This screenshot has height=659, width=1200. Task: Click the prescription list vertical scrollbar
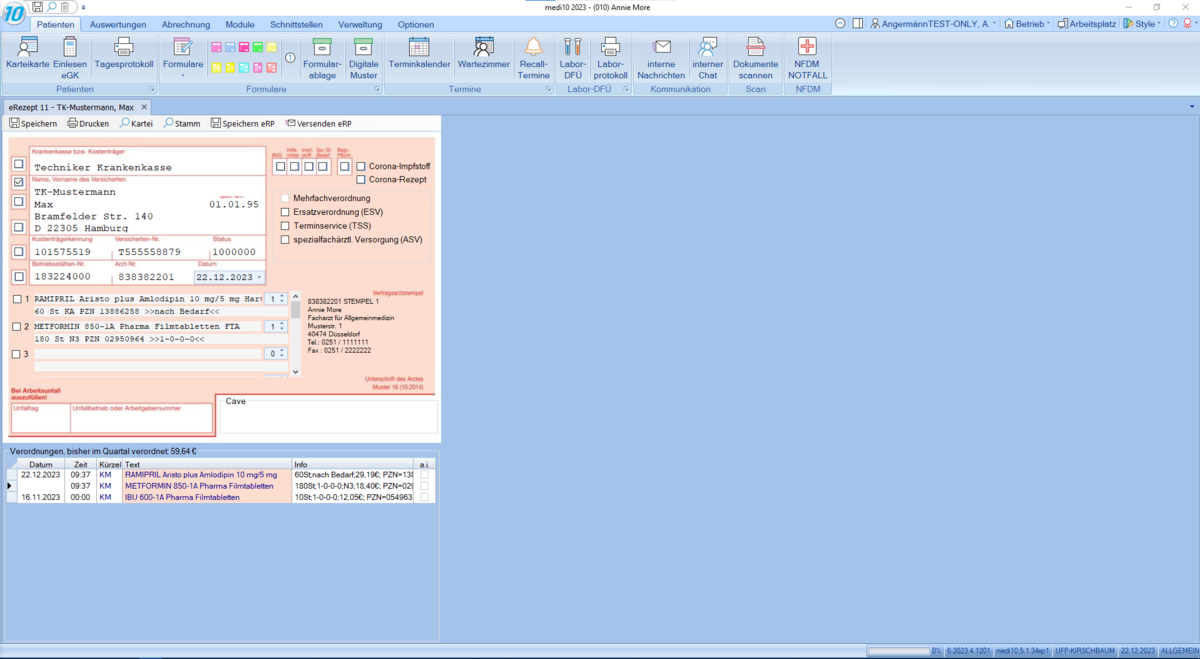click(295, 334)
